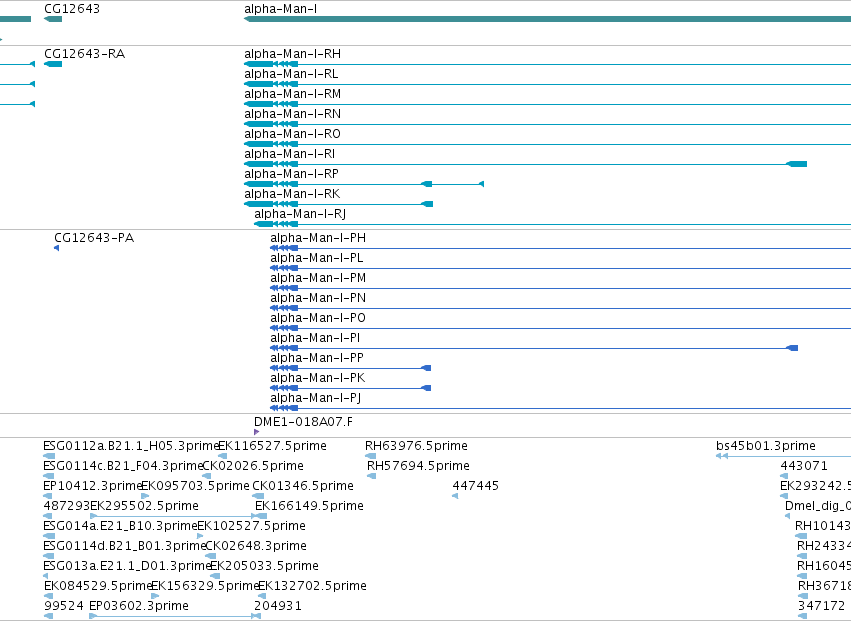851x621 pixels.
Task: Click EST RH16045 label
Action: click(824, 566)
